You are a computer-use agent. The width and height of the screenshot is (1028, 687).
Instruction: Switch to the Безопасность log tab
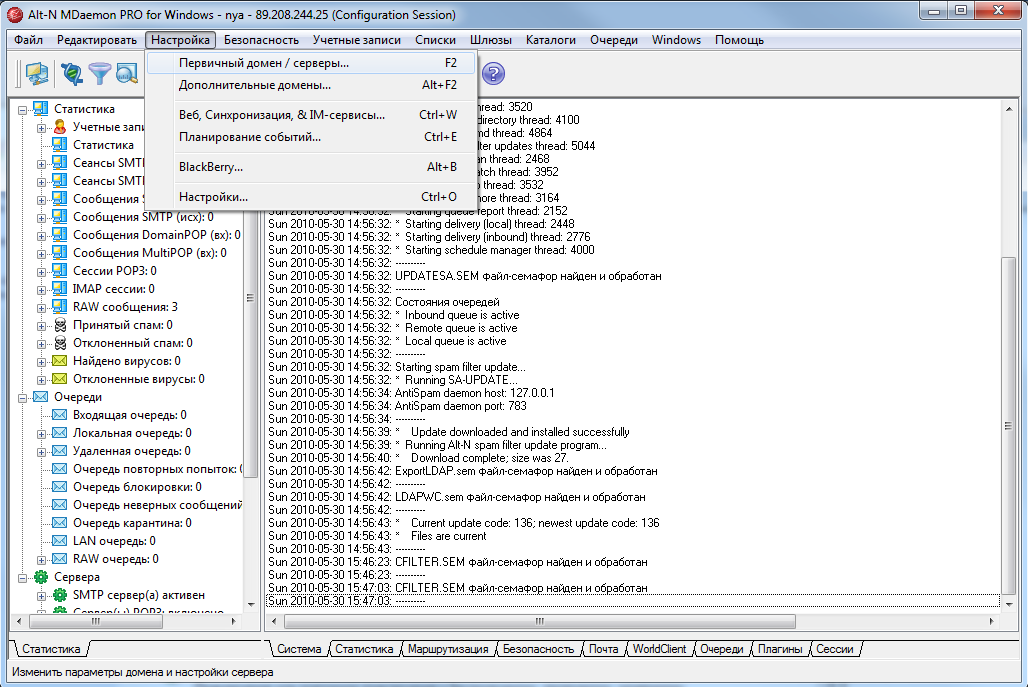538,649
